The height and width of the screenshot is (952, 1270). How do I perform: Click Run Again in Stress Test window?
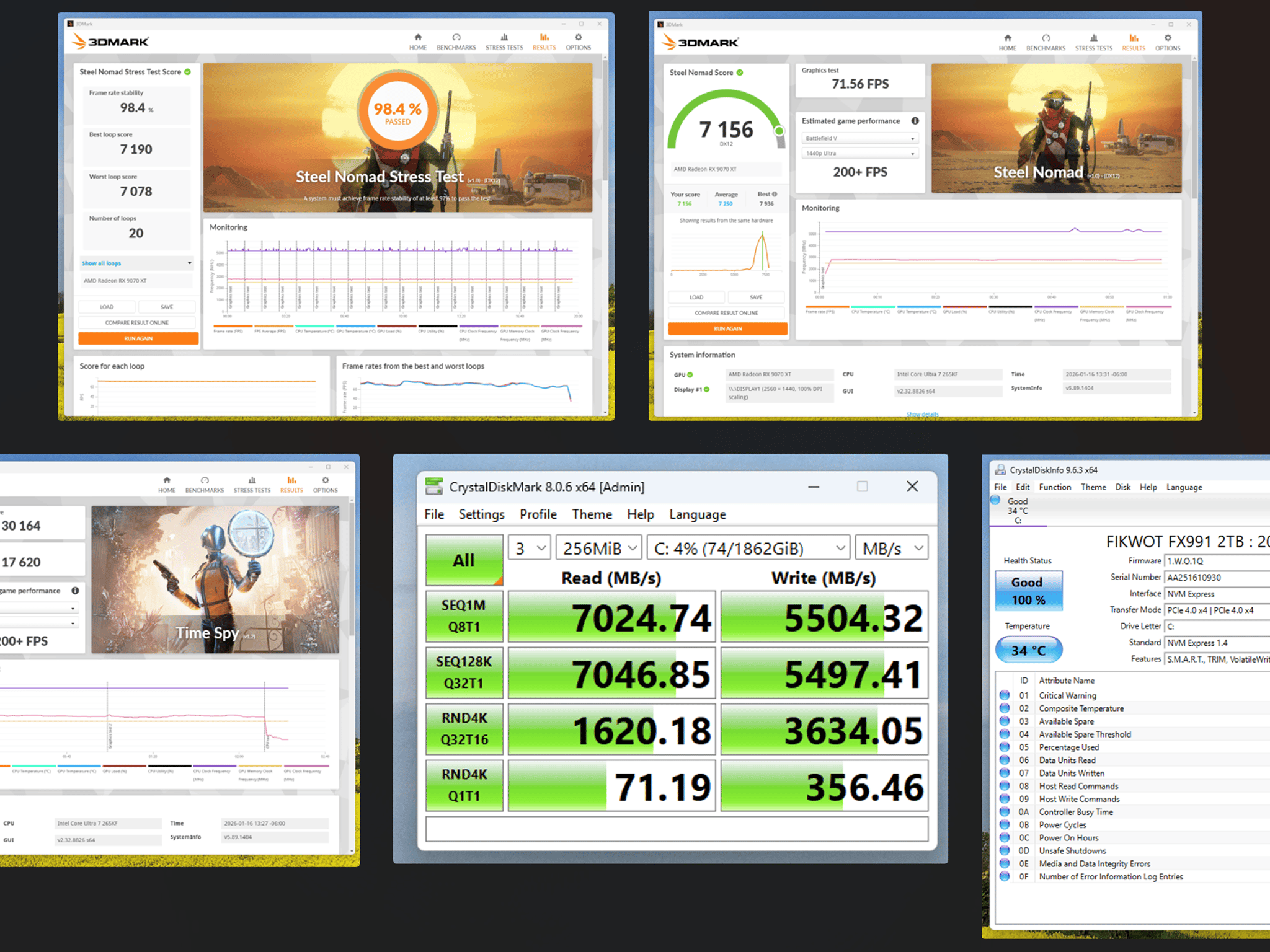138,338
